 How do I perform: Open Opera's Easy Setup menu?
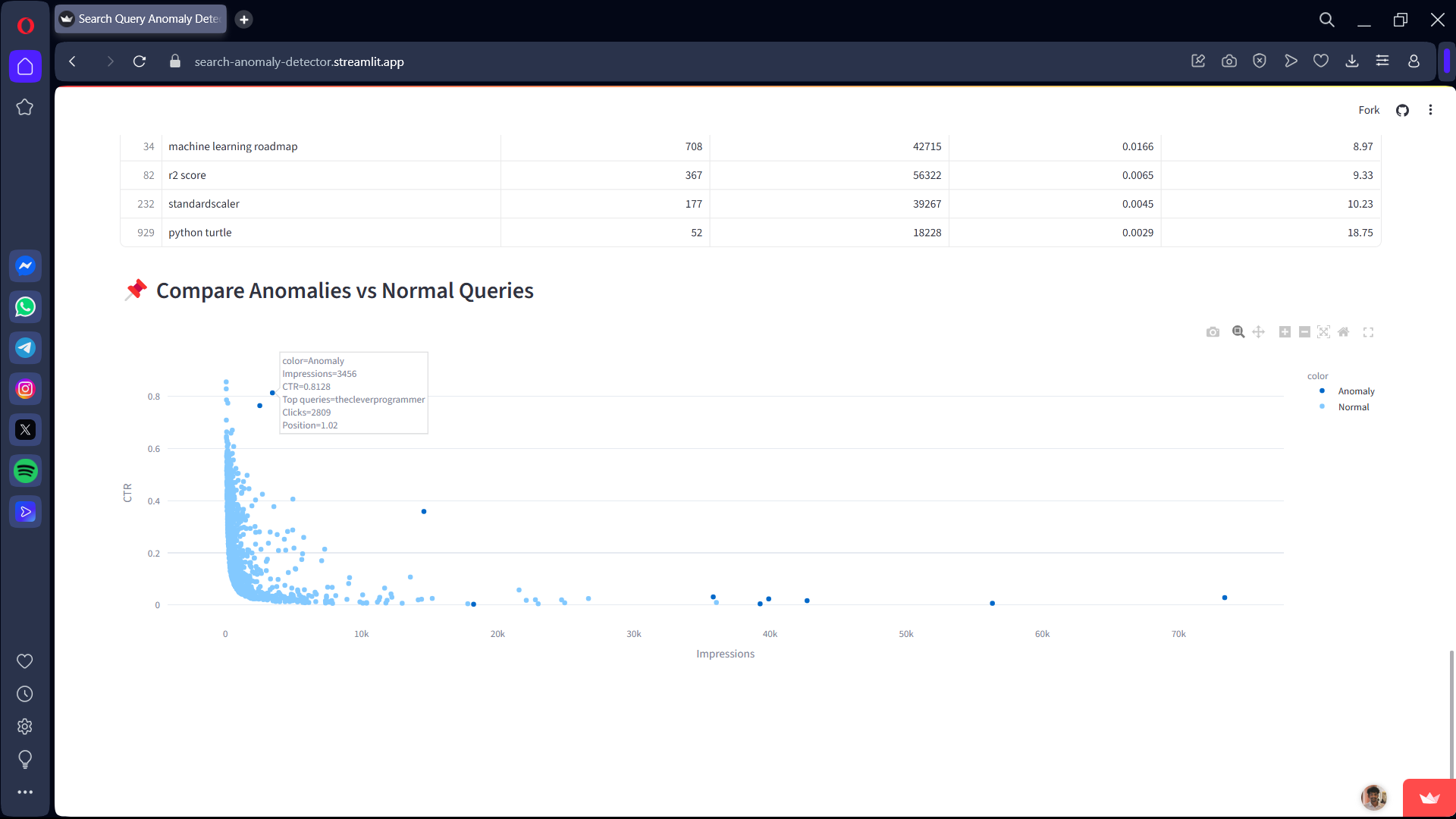tap(1382, 61)
